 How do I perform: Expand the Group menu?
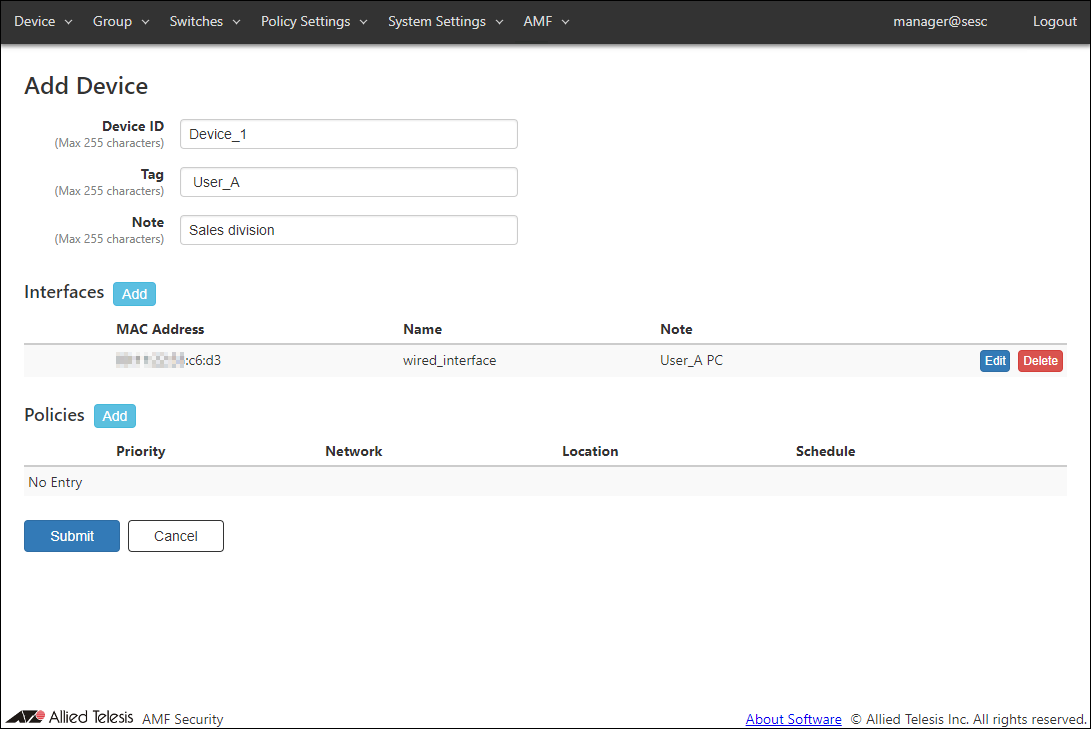click(121, 21)
